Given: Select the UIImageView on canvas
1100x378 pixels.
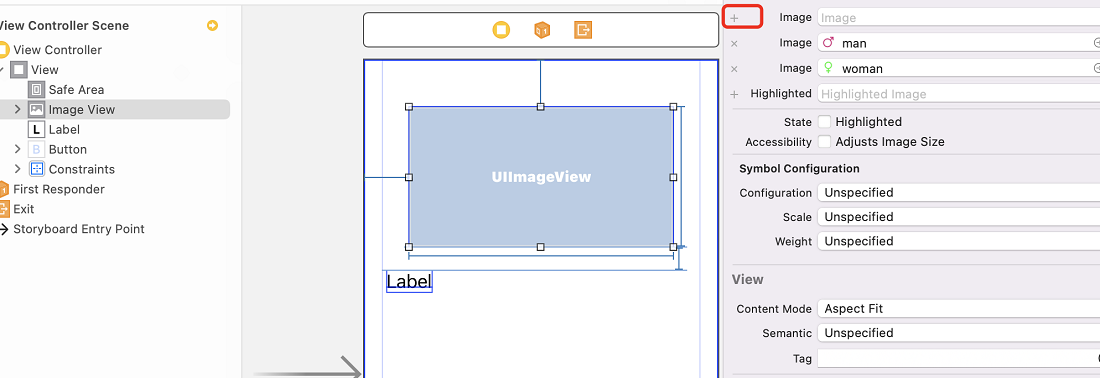Looking at the screenshot, I should (541, 177).
